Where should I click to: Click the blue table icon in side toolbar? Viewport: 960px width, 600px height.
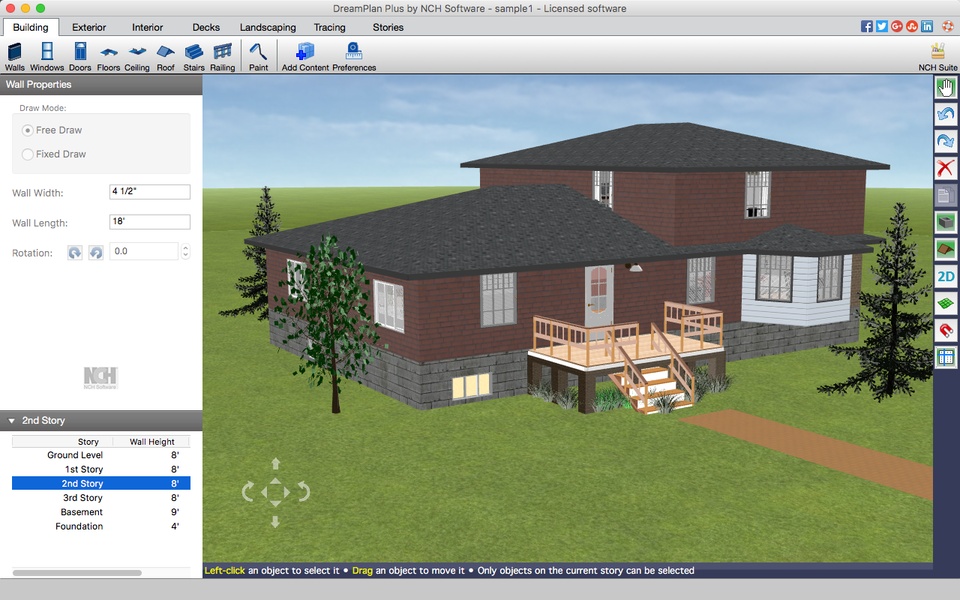click(945, 358)
